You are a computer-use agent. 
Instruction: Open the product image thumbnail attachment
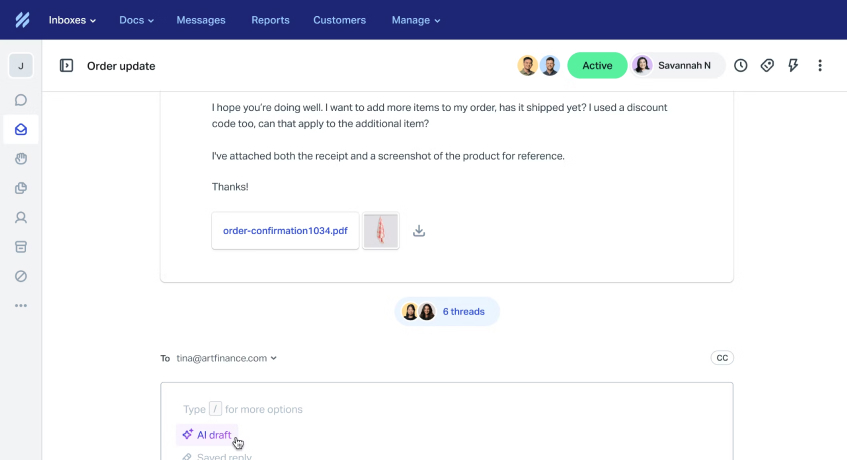pyautogui.click(x=381, y=231)
